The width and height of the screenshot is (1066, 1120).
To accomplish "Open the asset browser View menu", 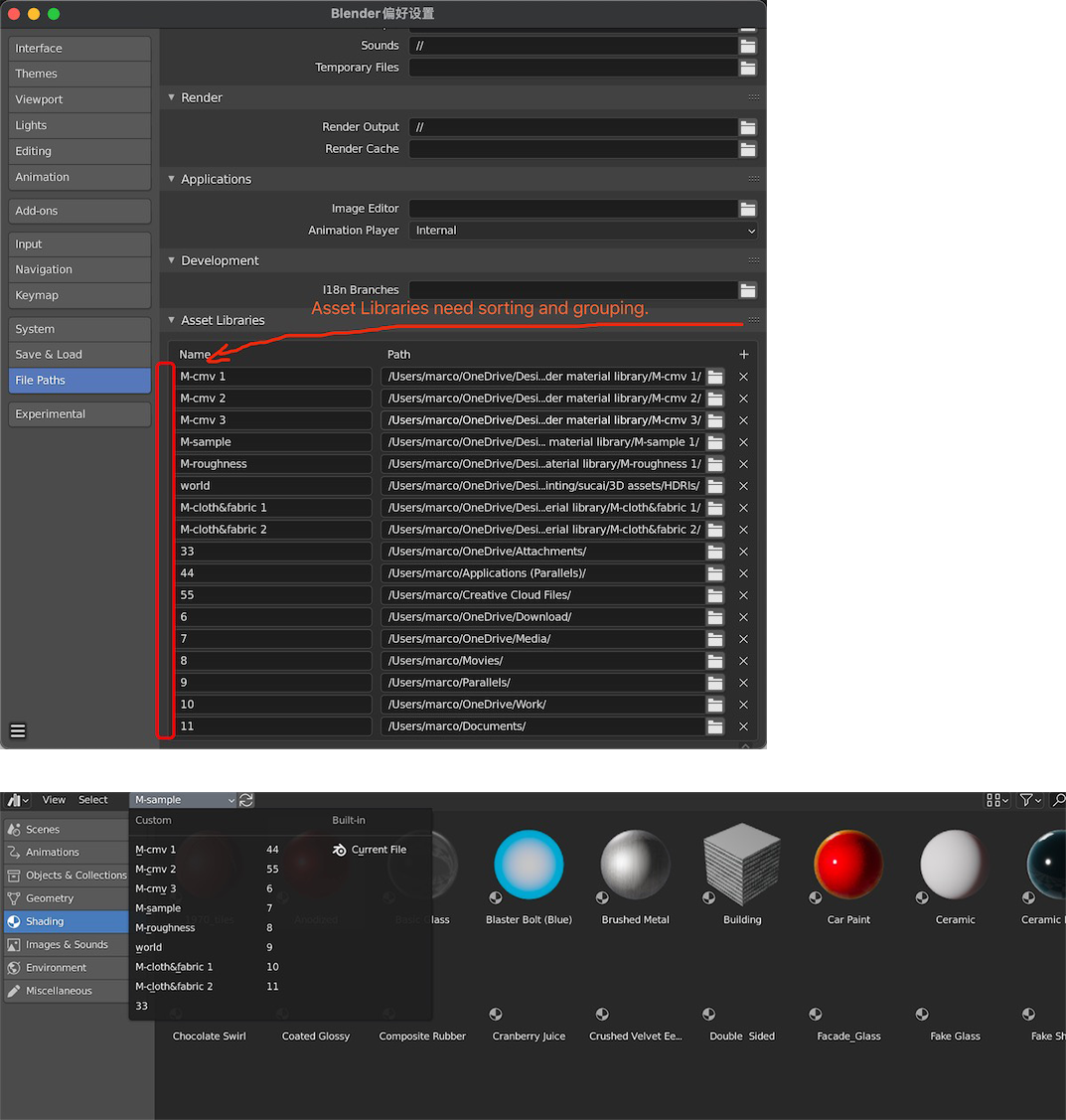I will (x=54, y=800).
